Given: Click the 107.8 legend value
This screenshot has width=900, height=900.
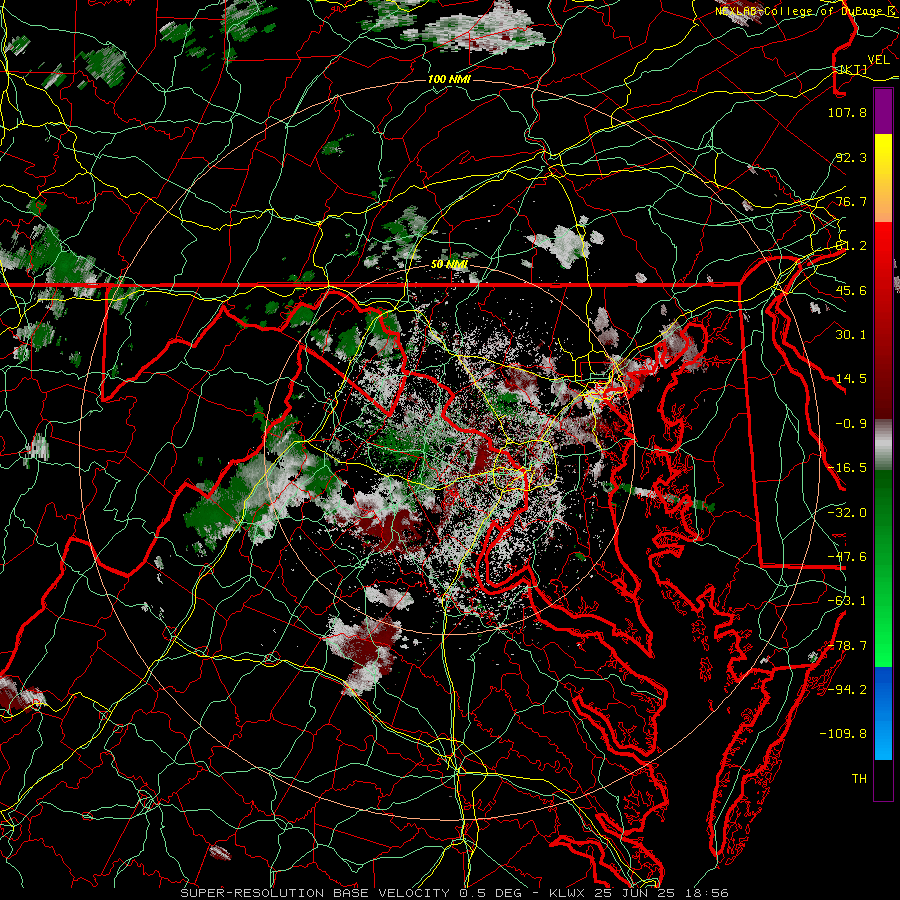Looking at the screenshot, I should pyautogui.click(x=847, y=112).
